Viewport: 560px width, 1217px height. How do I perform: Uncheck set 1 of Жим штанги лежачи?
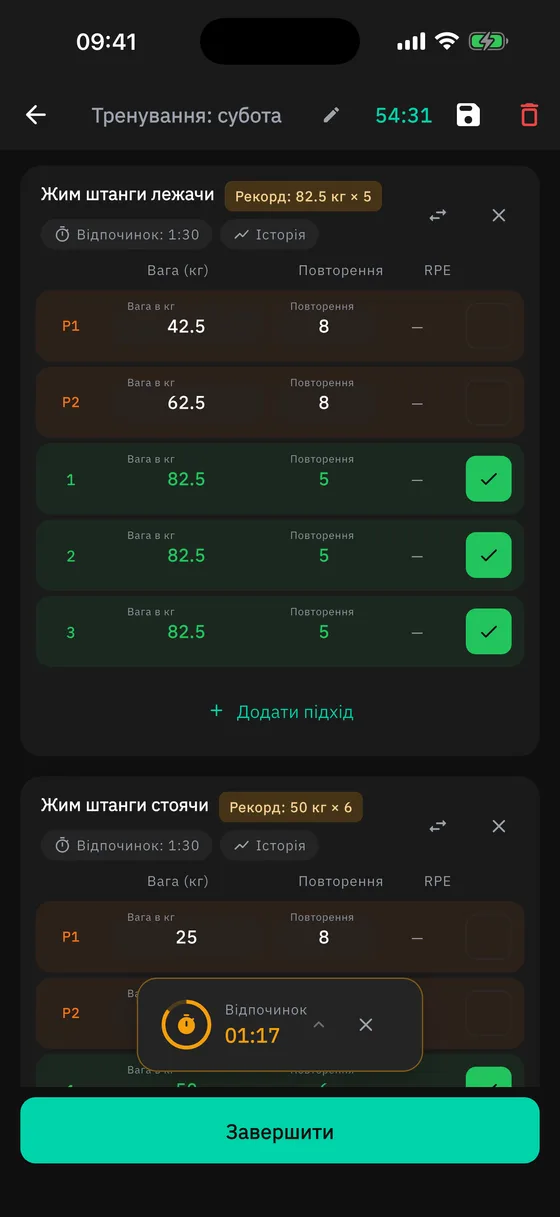pyautogui.click(x=489, y=479)
